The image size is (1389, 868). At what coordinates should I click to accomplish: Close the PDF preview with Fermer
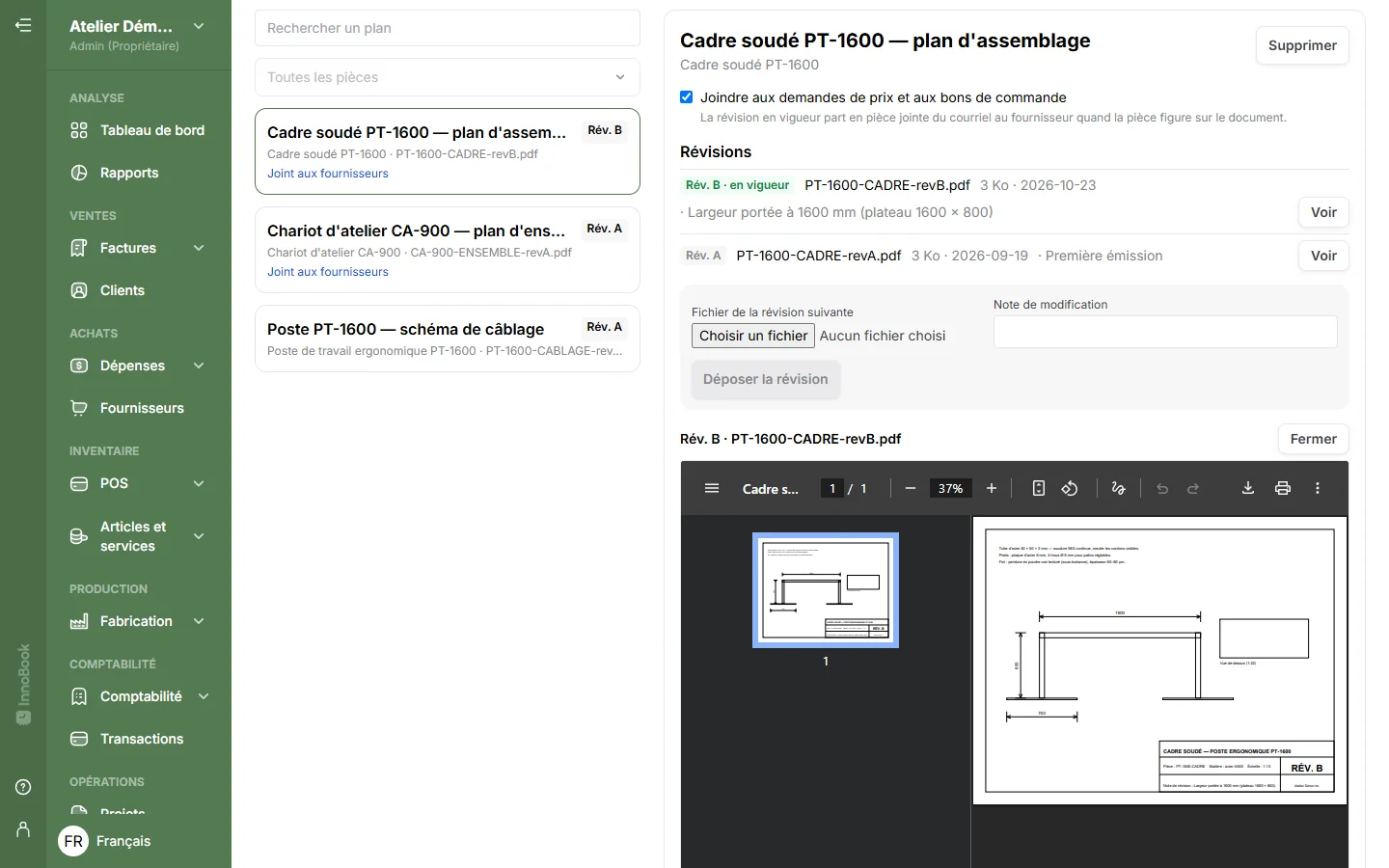(x=1313, y=439)
